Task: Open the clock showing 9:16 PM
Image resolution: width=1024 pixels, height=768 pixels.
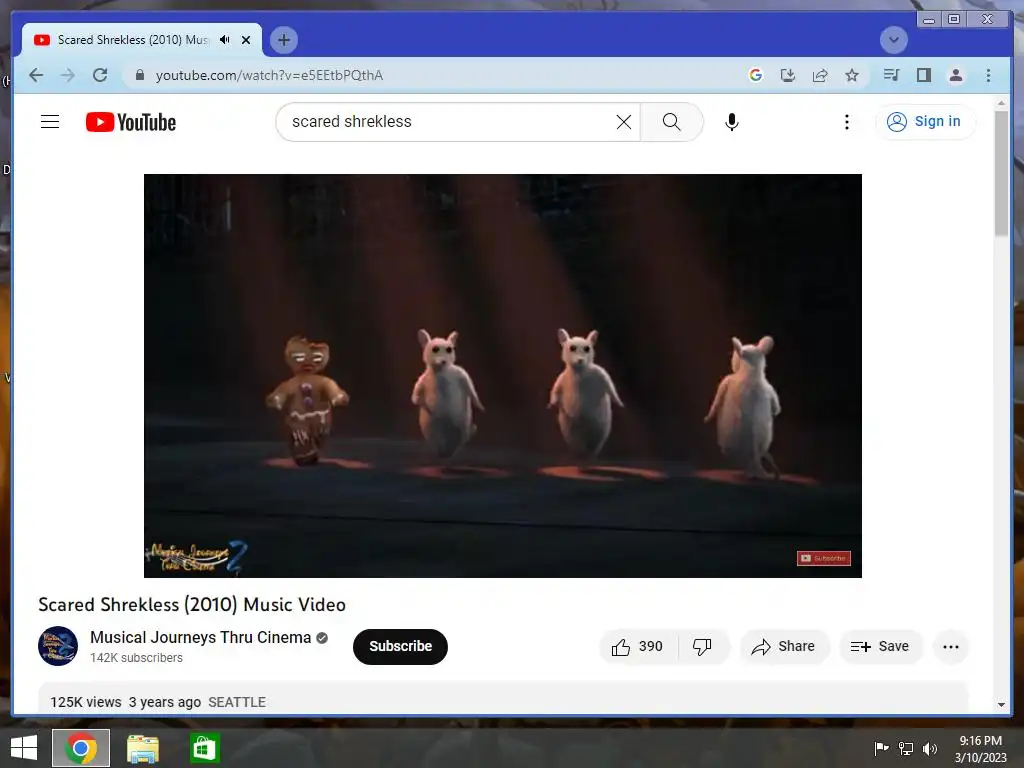Action: click(x=980, y=748)
